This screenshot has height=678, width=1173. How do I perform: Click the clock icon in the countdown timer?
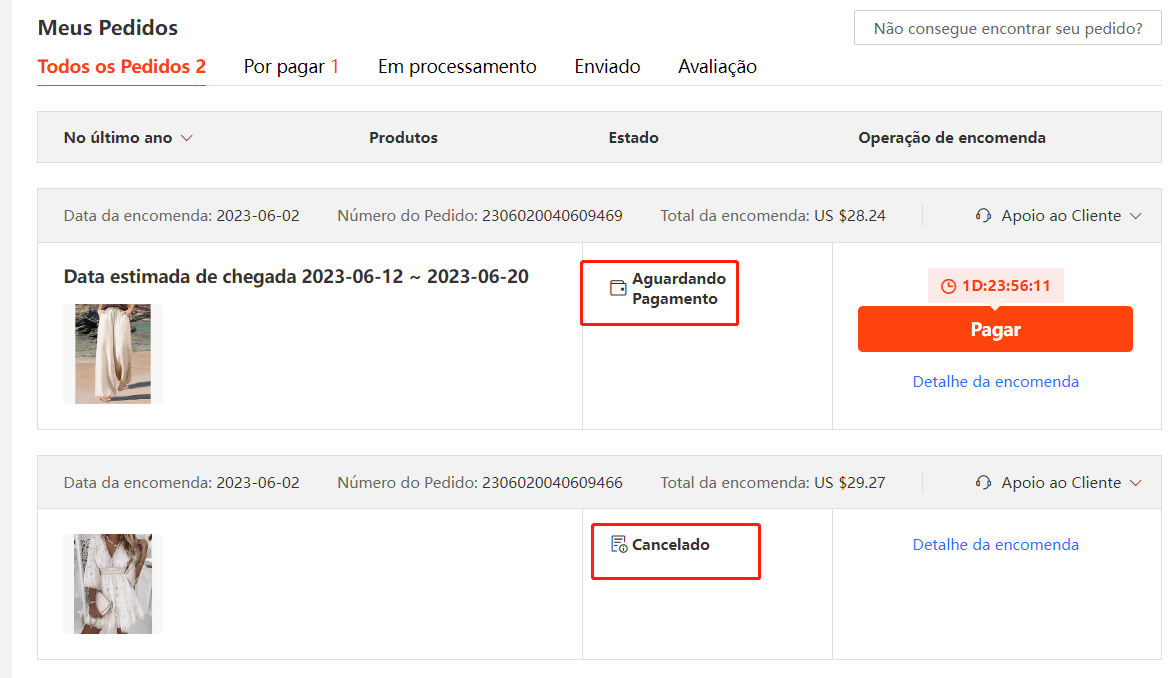pos(948,286)
